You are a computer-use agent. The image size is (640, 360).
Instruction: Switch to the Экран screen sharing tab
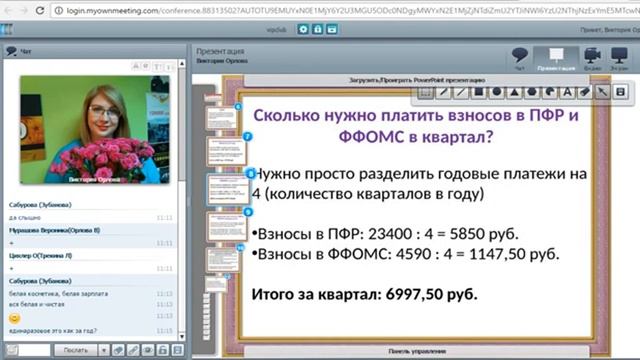(619, 59)
